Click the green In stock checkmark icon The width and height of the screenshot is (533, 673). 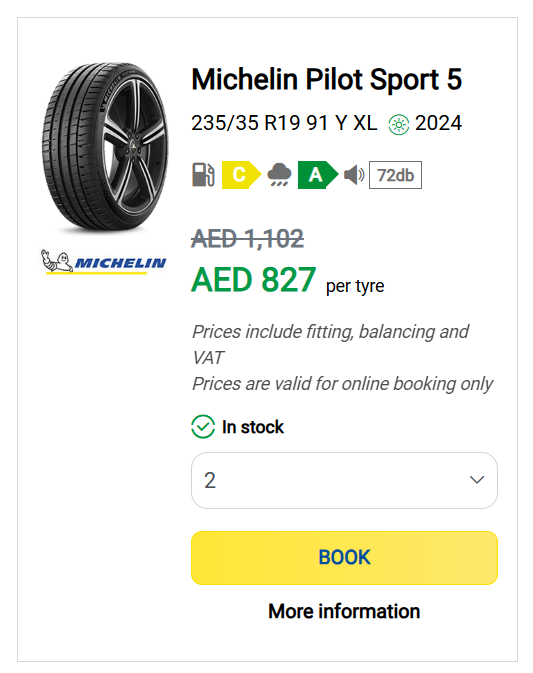(x=203, y=427)
